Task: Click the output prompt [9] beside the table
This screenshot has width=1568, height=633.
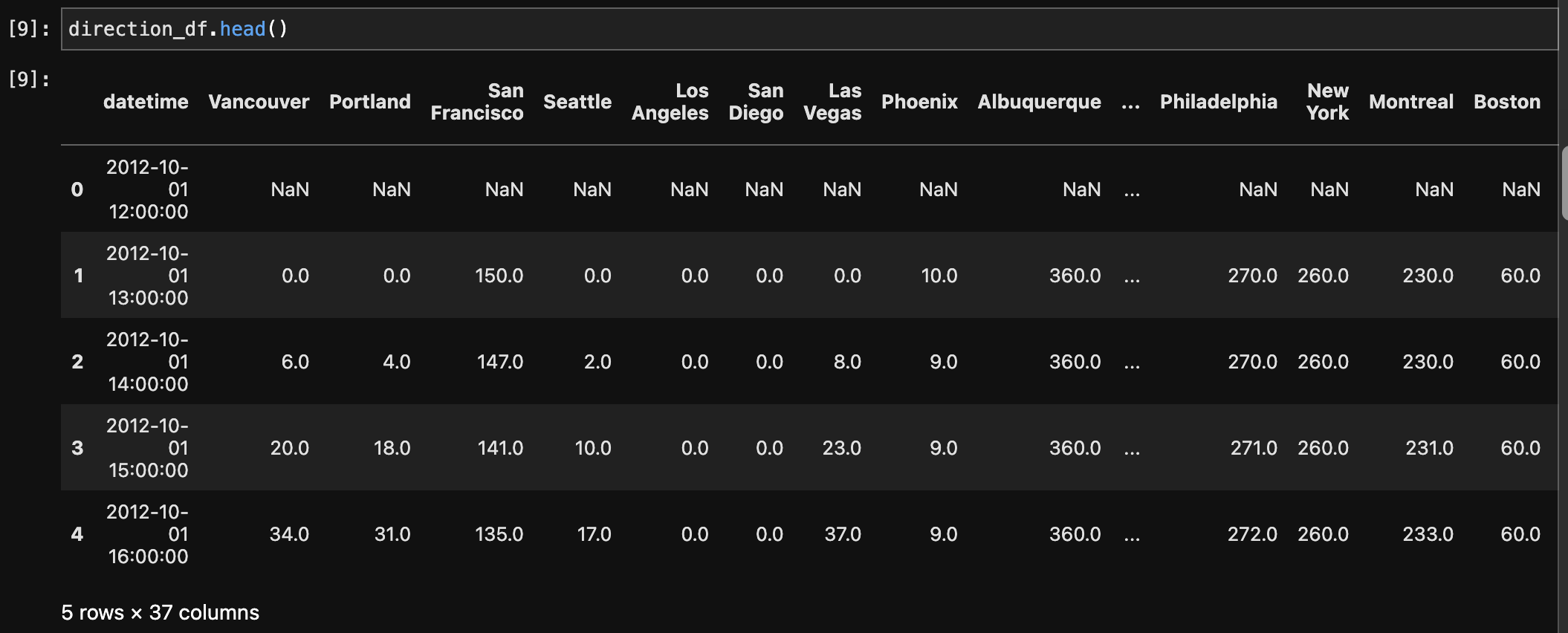Action: [x=29, y=79]
